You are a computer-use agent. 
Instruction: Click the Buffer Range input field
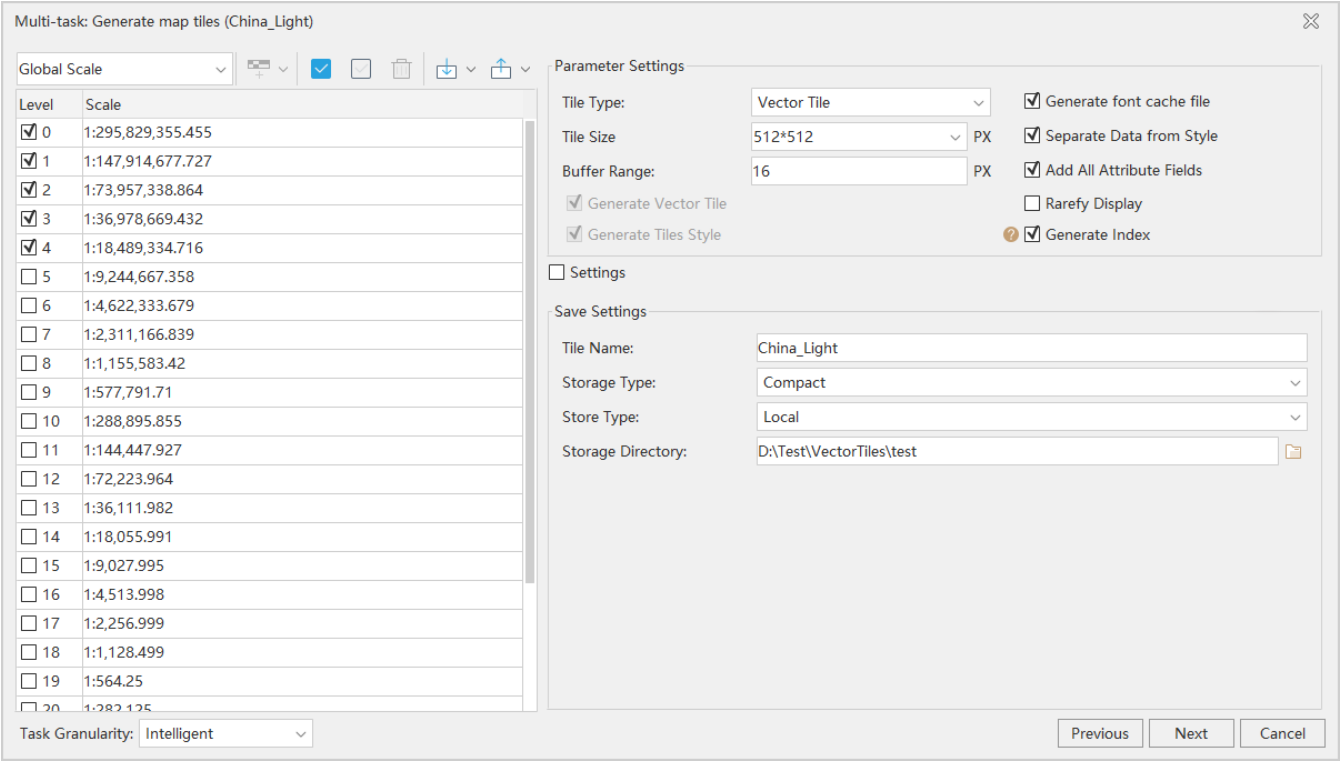coord(859,171)
